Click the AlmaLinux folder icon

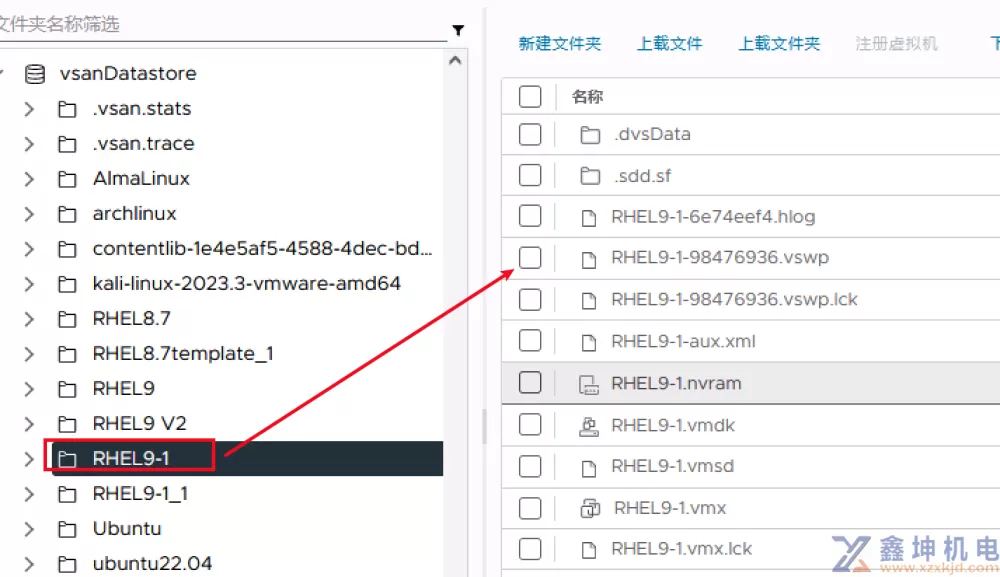click(x=67, y=179)
